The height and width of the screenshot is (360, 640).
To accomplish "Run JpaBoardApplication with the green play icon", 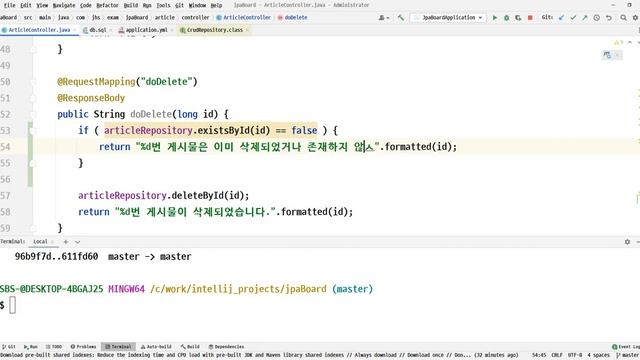I will pyautogui.click(x=495, y=18).
